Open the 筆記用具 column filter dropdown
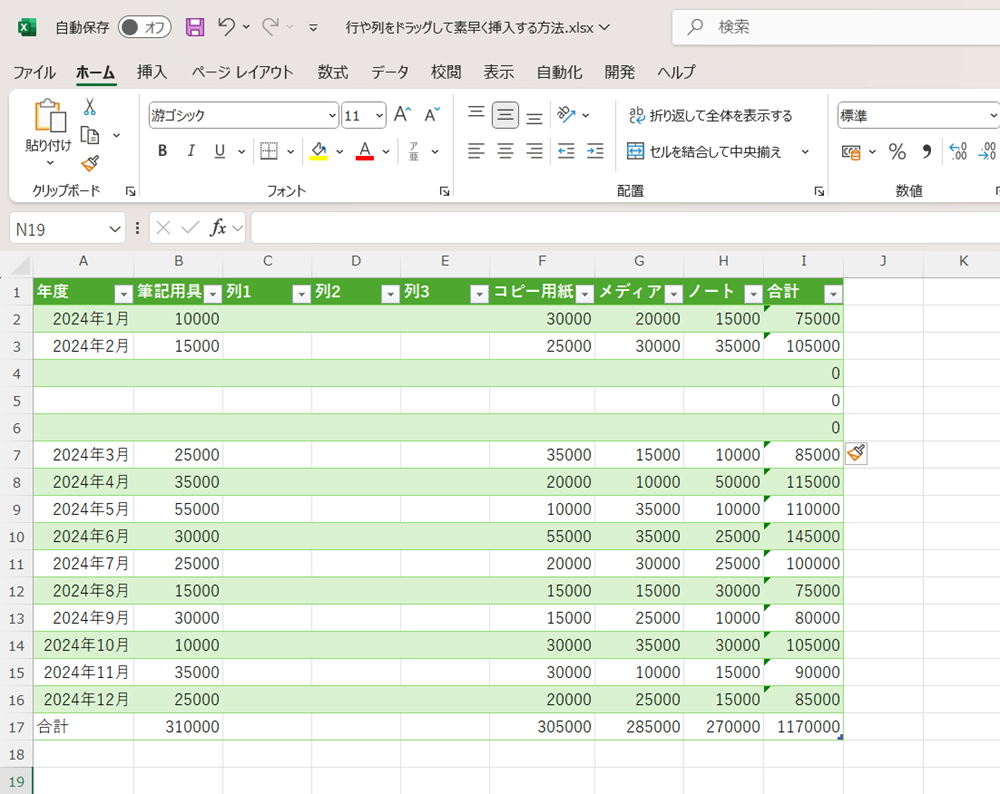 click(x=213, y=293)
